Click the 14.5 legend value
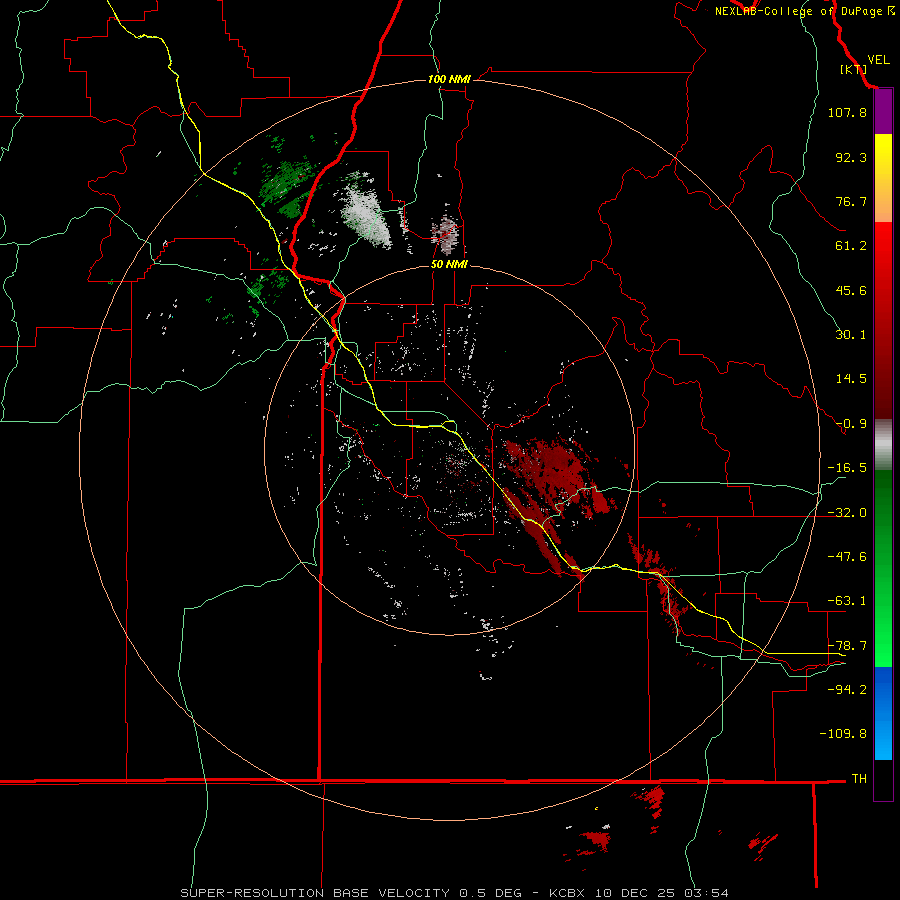This screenshot has width=900, height=900. pyautogui.click(x=851, y=379)
